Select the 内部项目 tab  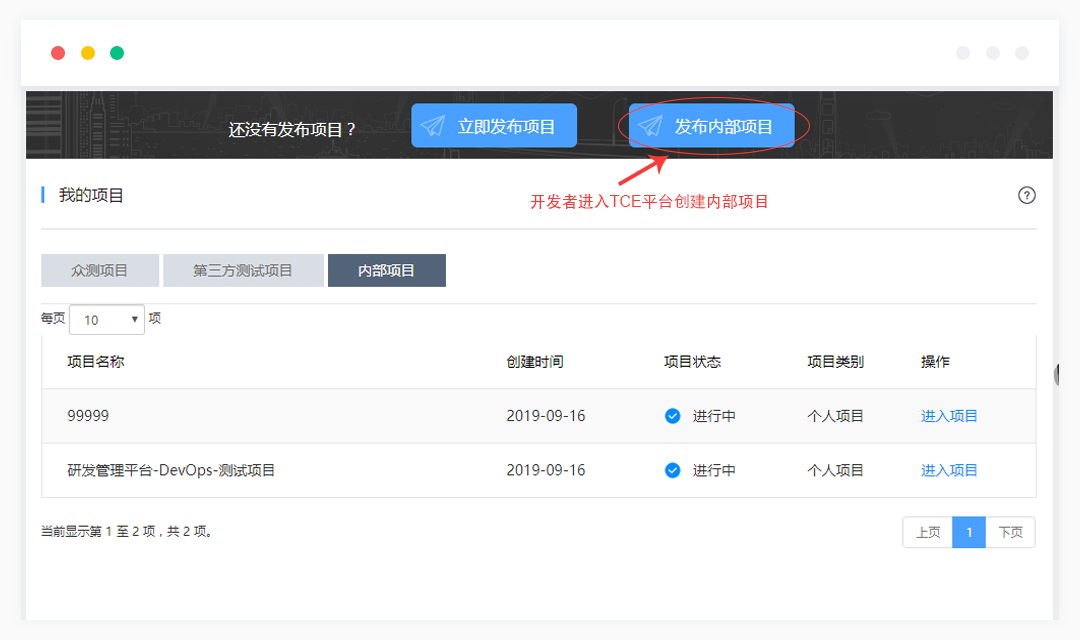click(386, 270)
